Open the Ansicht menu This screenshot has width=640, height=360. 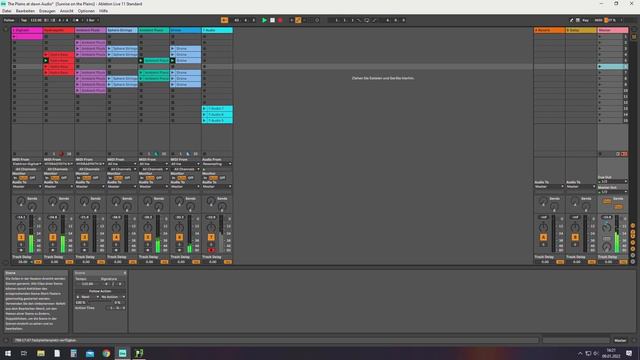[67, 11]
